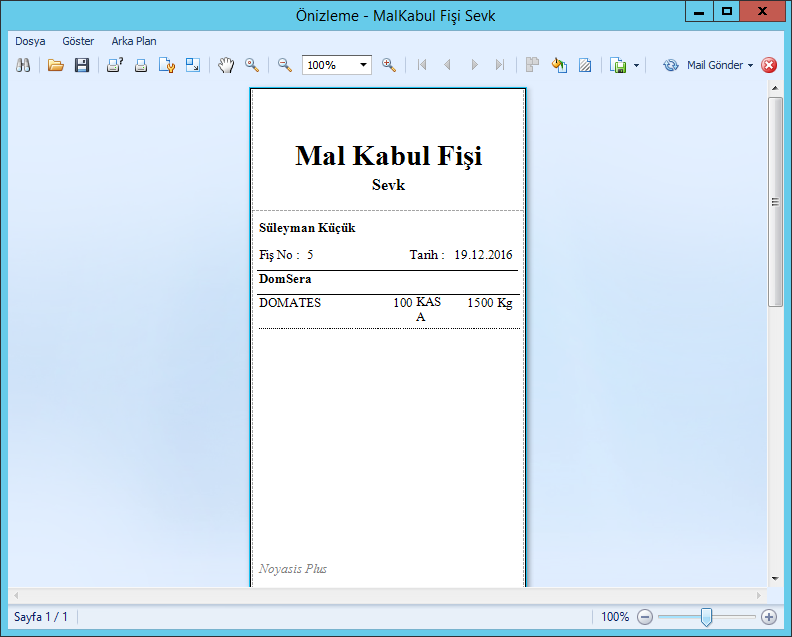This screenshot has height=637, width=792.
Task: Click the '1500 Kg' value
Action: 489,303
